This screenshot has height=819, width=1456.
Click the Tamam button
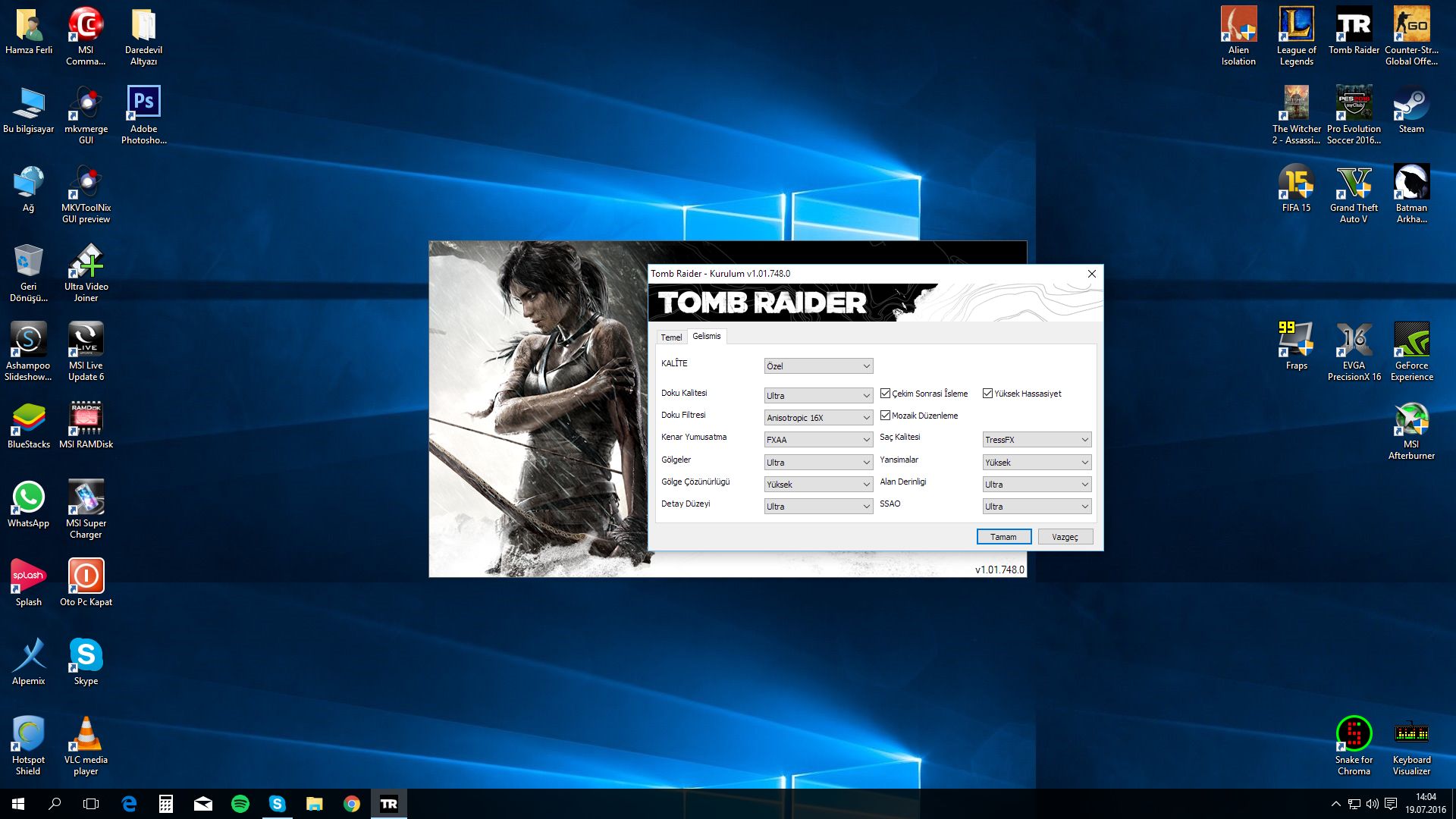[1003, 537]
